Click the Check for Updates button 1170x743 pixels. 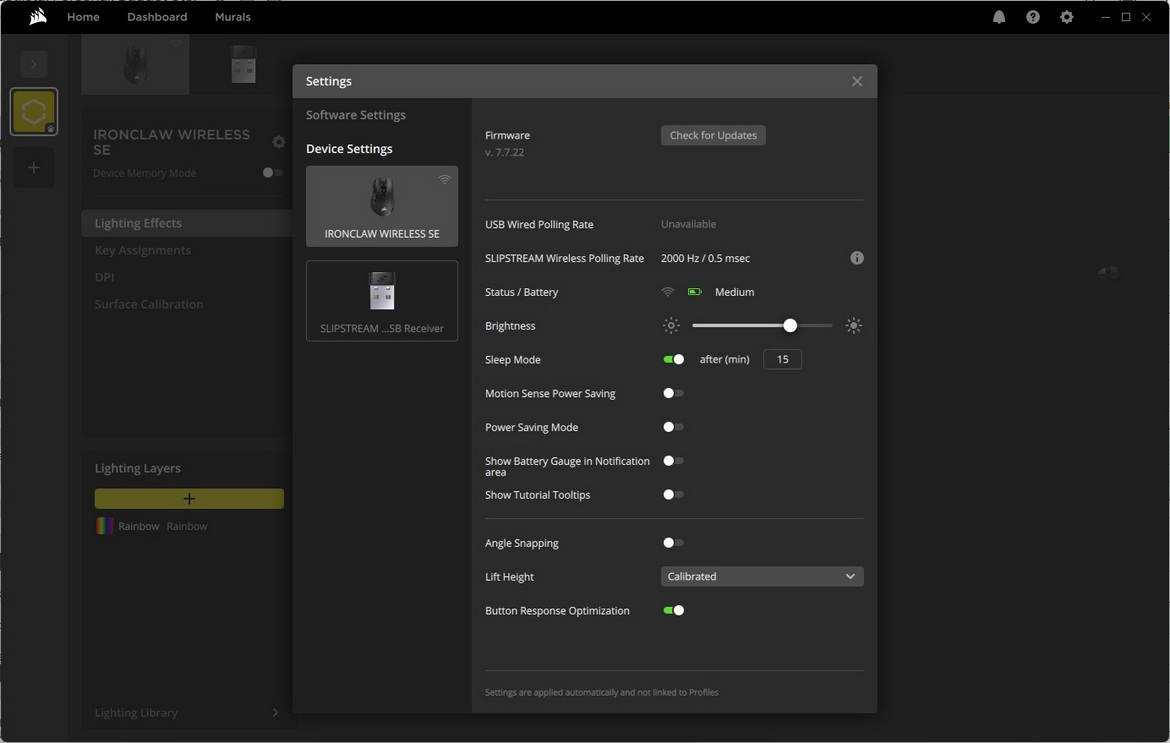click(x=713, y=135)
